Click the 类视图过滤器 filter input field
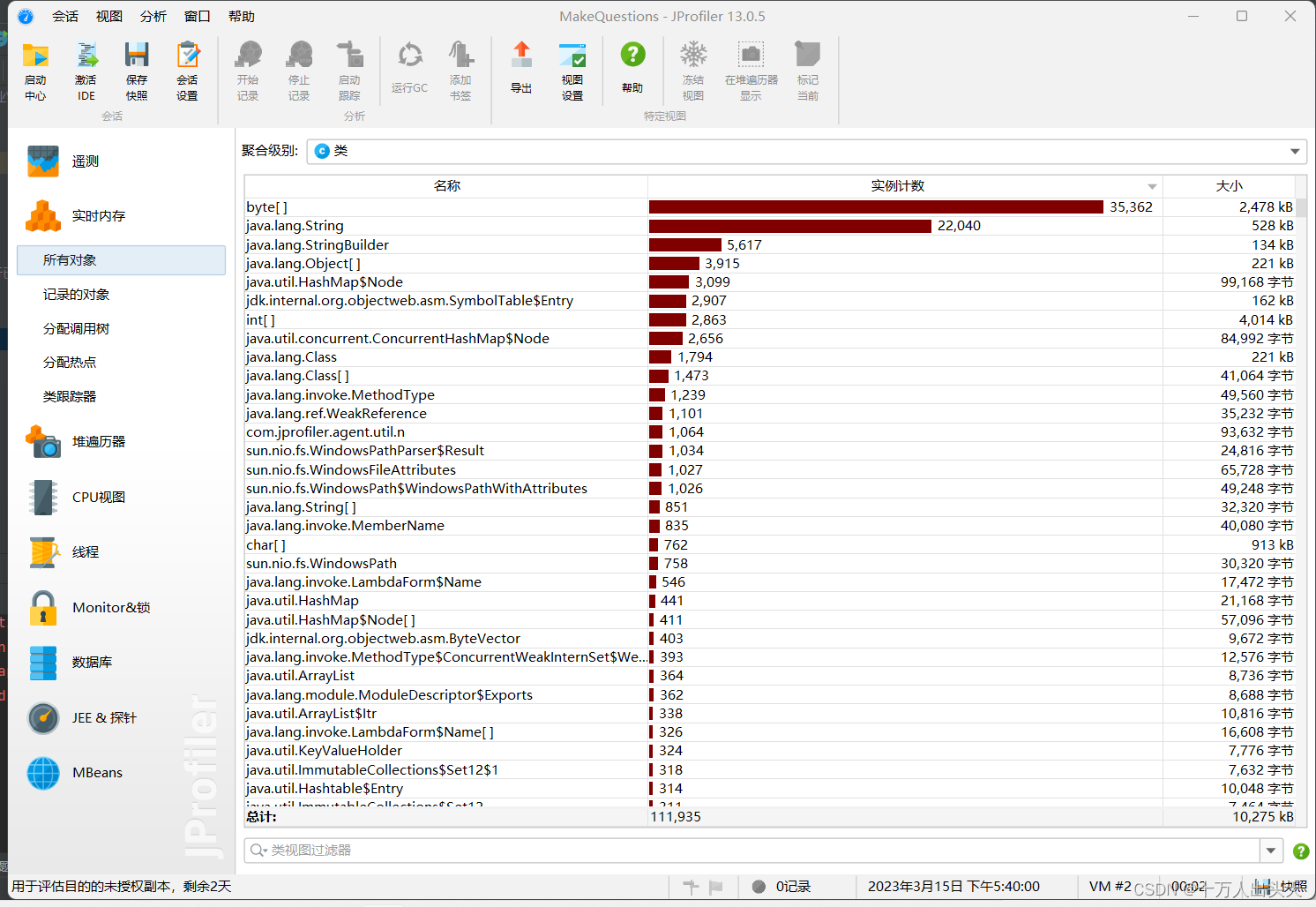Image resolution: width=1316 pixels, height=907 pixels. tap(752, 851)
